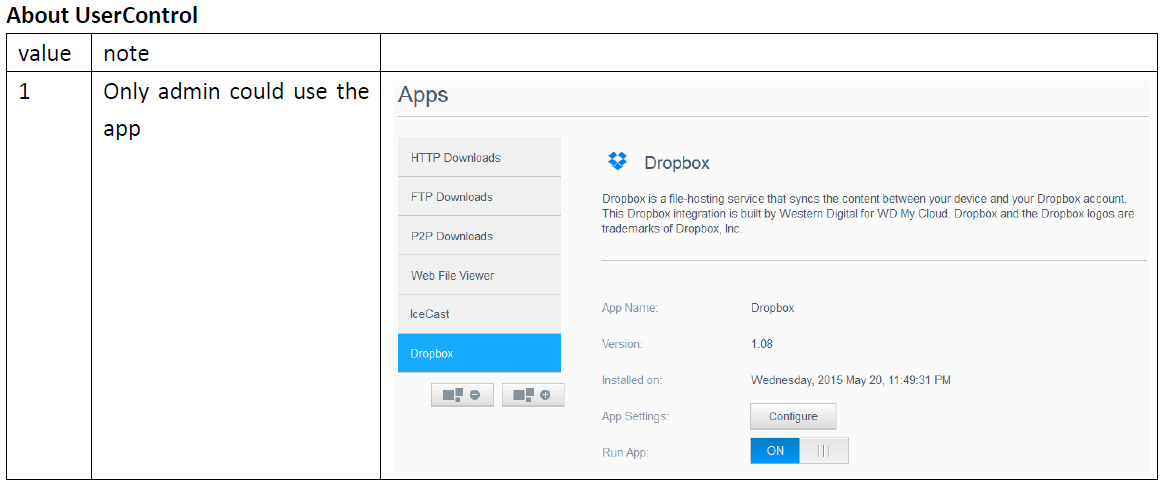The height and width of the screenshot is (485, 1163).
Task: Click the Installed on: label
Action: [x=631, y=380]
